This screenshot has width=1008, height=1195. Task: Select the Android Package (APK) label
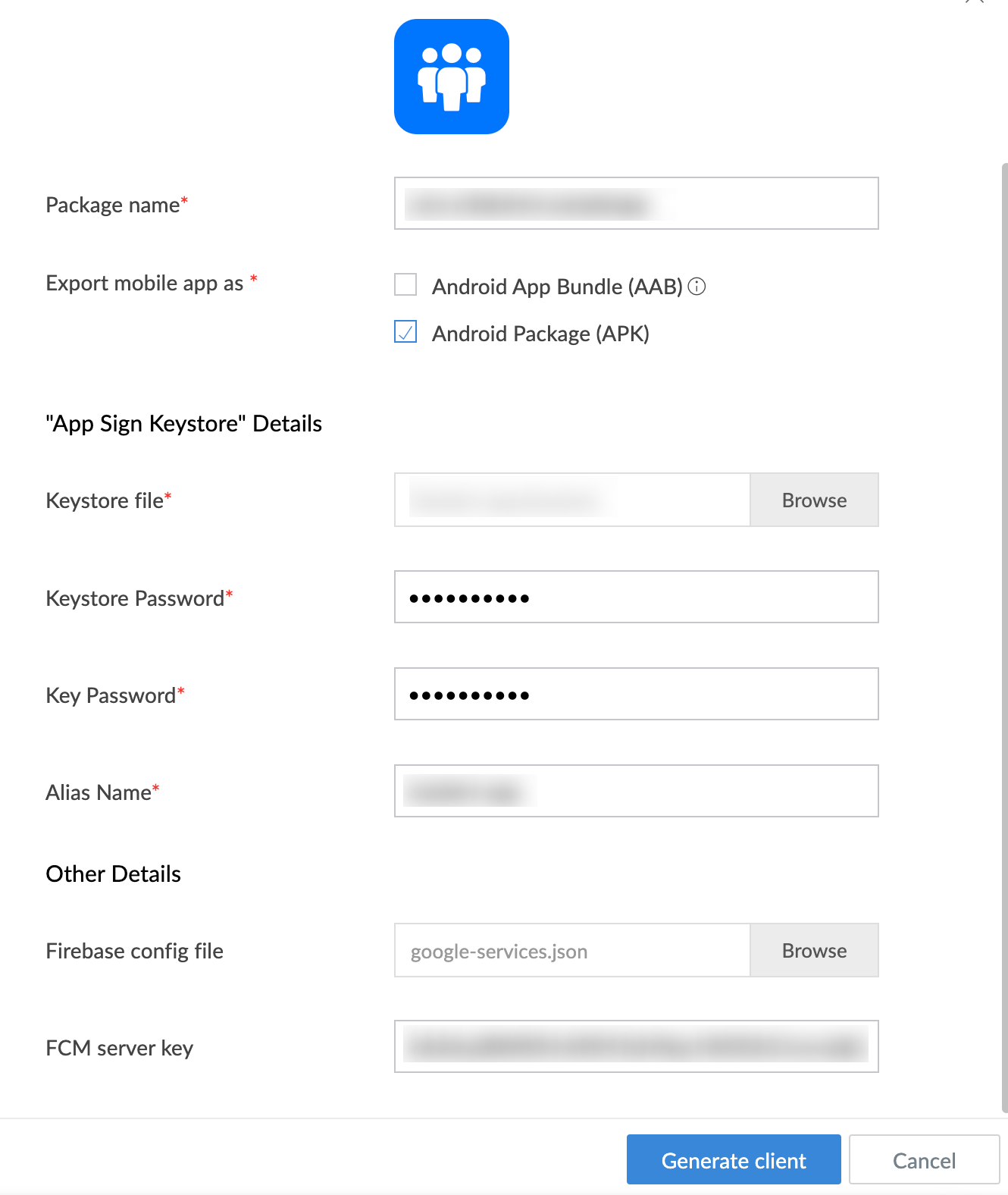[x=540, y=334]
